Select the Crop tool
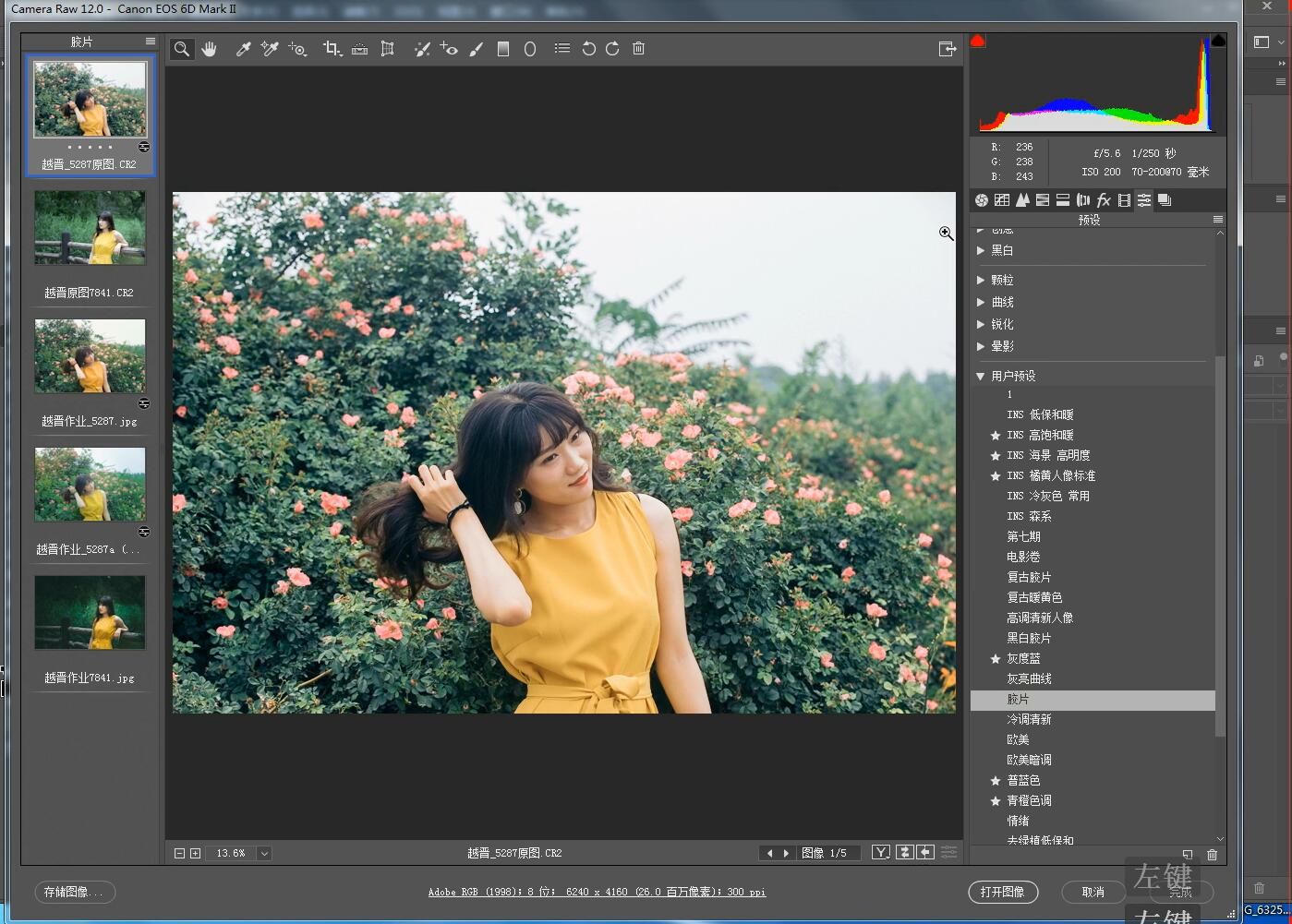The image size is (1292, 924). pos(332,49)
